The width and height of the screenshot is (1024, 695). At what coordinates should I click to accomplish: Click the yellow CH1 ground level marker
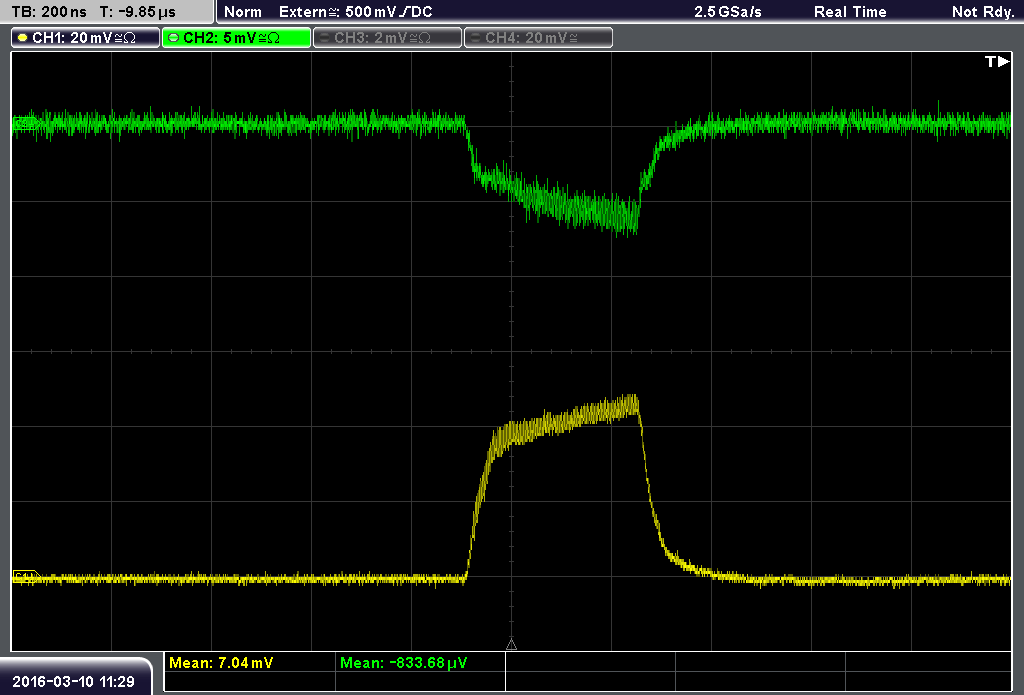26,577
